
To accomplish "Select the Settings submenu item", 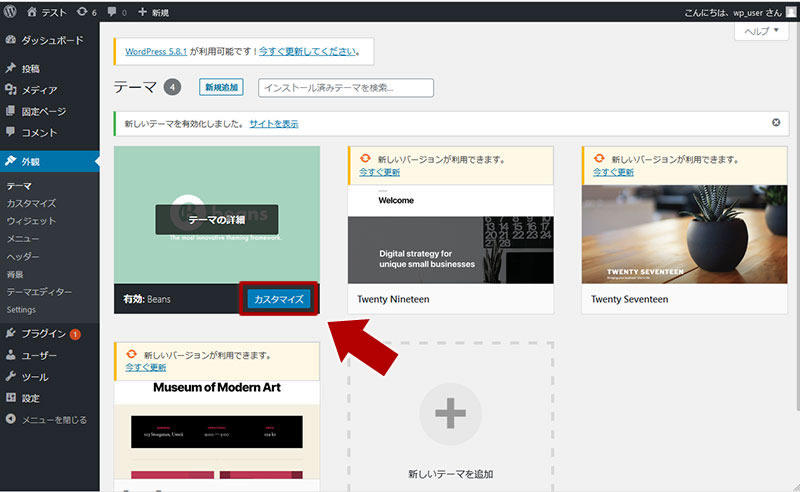I will pos(21,310).
